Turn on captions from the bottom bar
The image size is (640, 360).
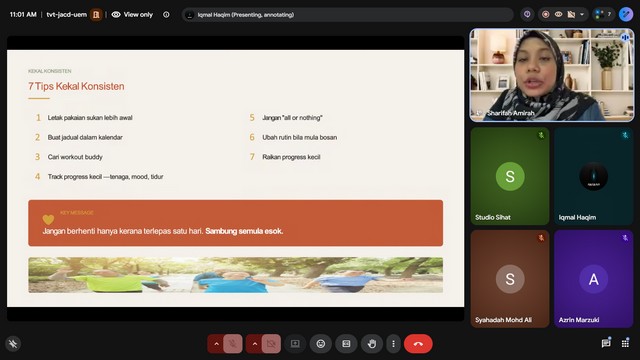346,344
